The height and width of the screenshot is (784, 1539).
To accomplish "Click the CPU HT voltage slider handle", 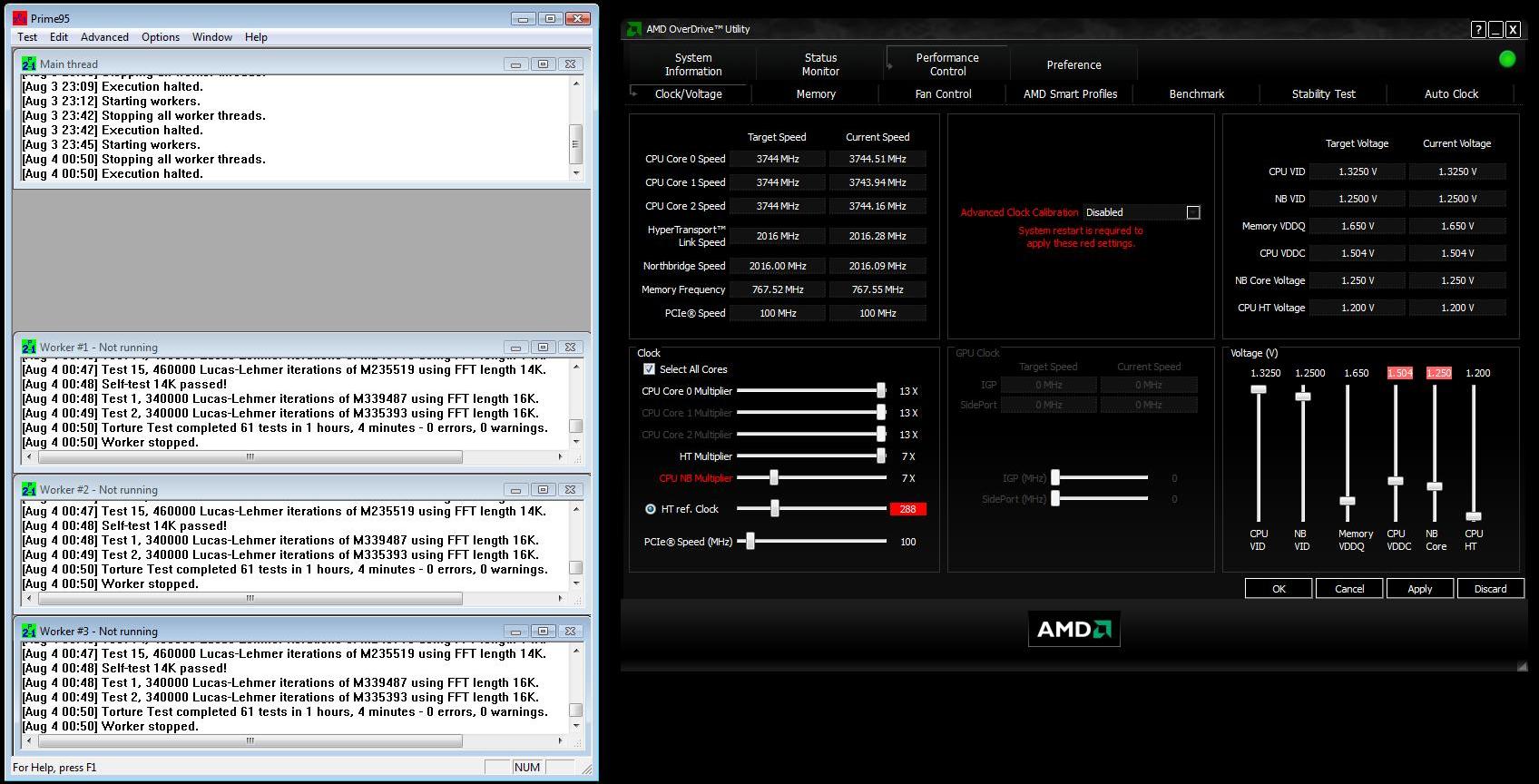I will tap(1474, 516).
